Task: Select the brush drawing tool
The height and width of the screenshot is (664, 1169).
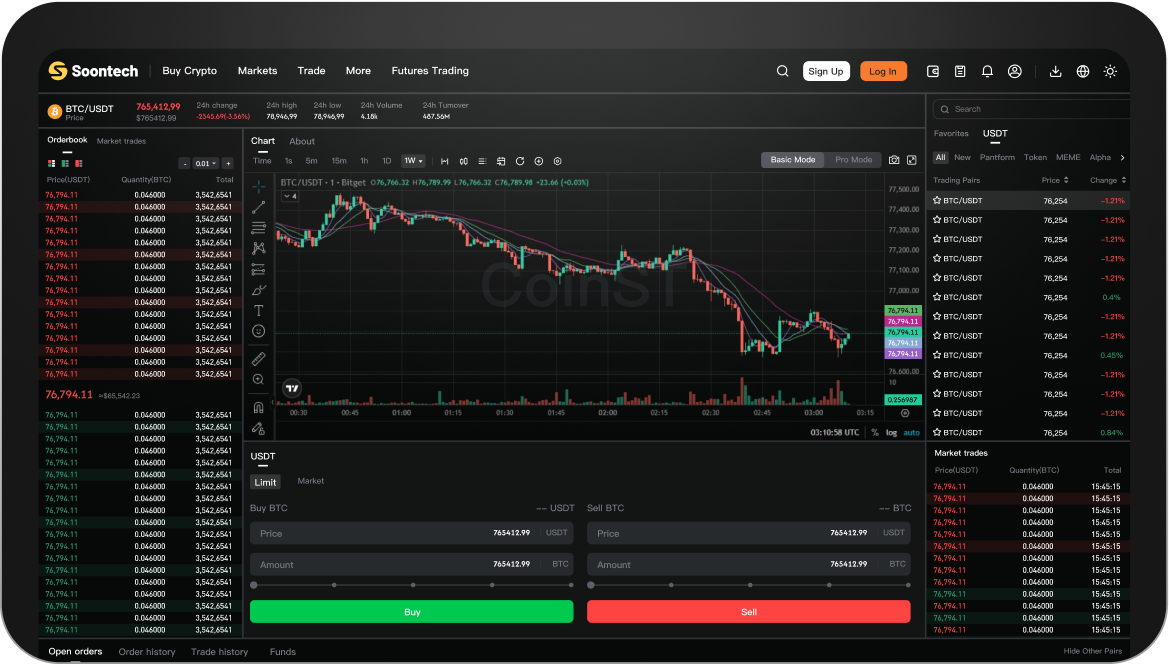Action: 259,290
